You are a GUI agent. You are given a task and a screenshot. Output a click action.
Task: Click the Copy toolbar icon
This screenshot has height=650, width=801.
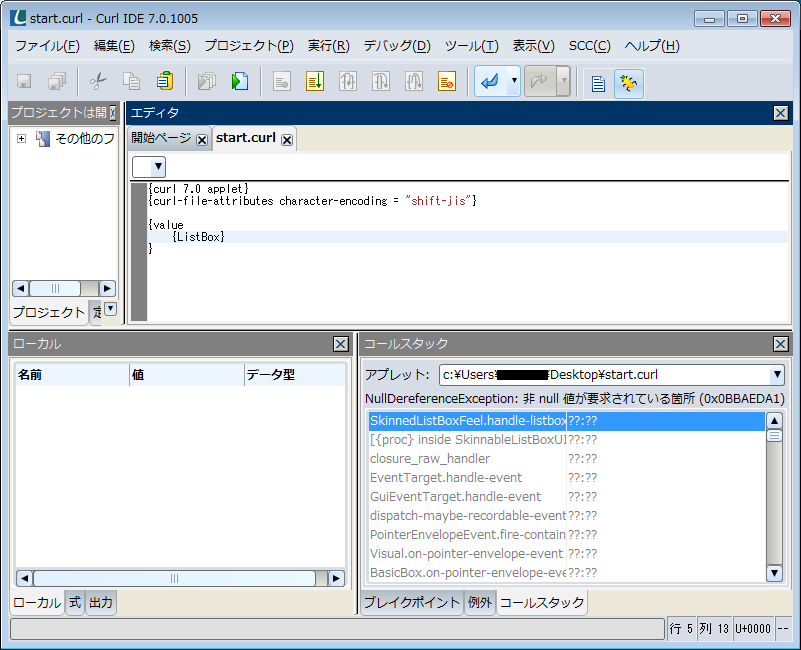click(x=131, y=81)
